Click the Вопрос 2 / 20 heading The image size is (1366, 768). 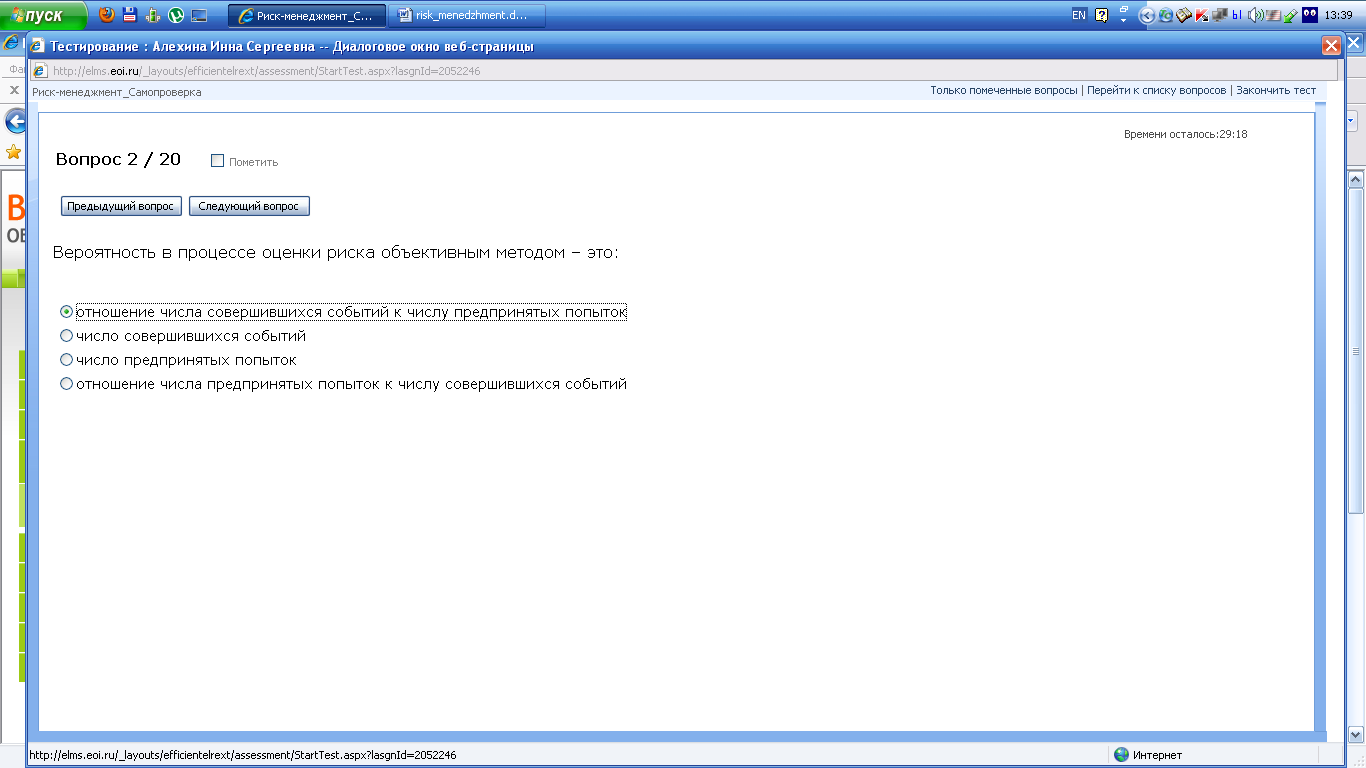[118, 159]
